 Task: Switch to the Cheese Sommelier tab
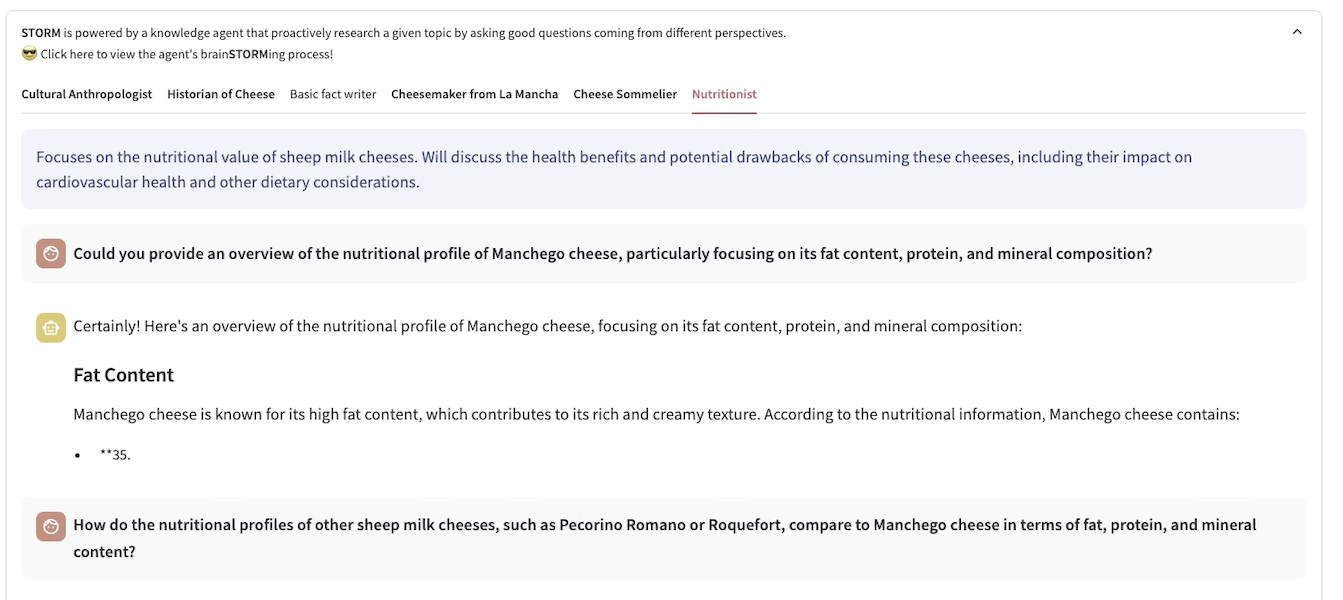coord(625,94)
